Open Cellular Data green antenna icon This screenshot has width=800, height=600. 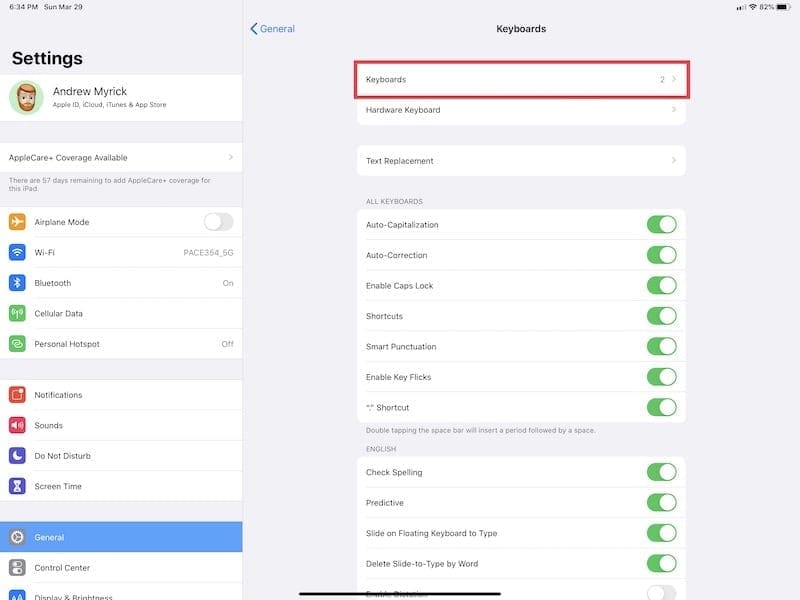pyautogui.click(x=17, y=313)
